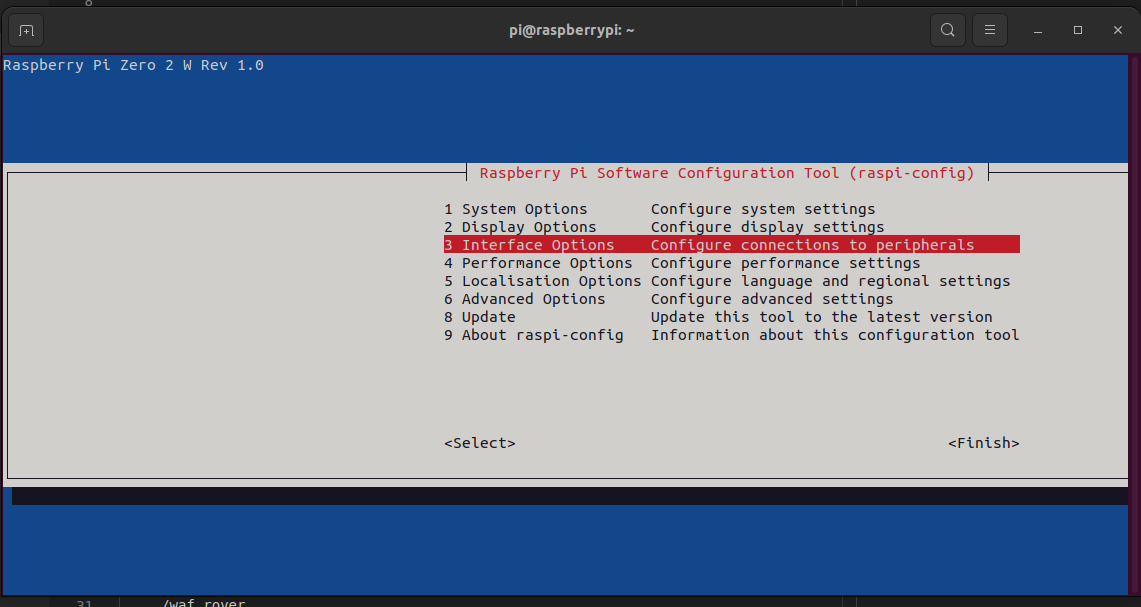Click 'Configure language and regional settings' text
The image size is (1141, 607).
830,281
